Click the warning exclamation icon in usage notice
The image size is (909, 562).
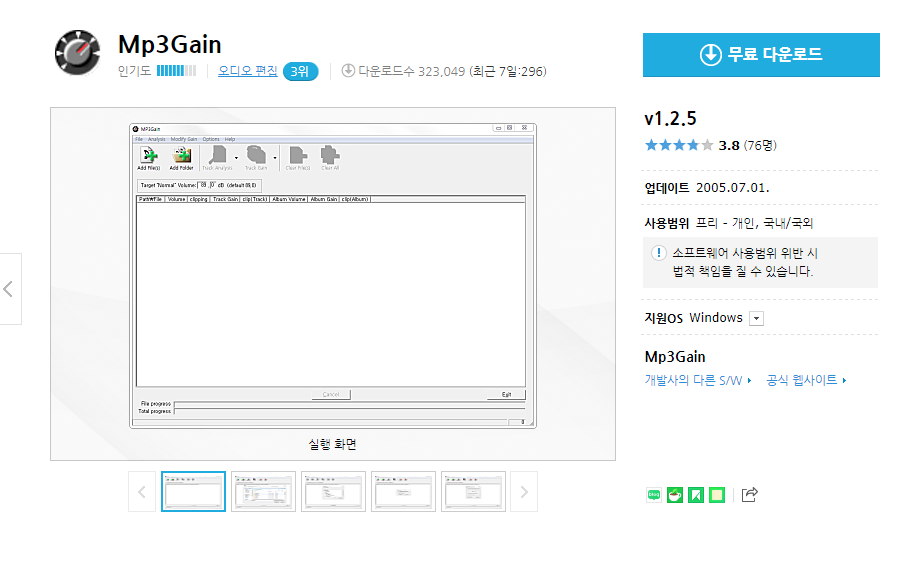659,253
